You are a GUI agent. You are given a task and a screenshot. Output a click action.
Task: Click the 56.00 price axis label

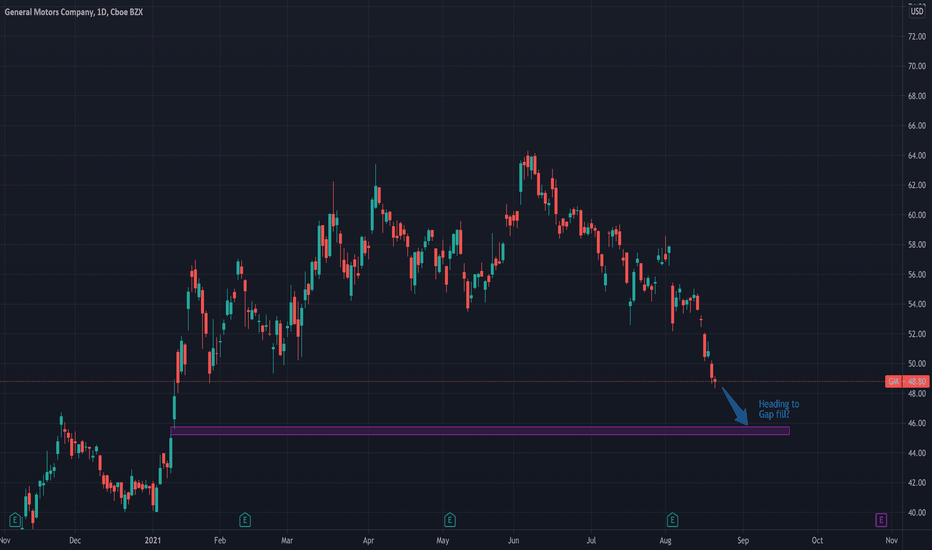[917, 274]
